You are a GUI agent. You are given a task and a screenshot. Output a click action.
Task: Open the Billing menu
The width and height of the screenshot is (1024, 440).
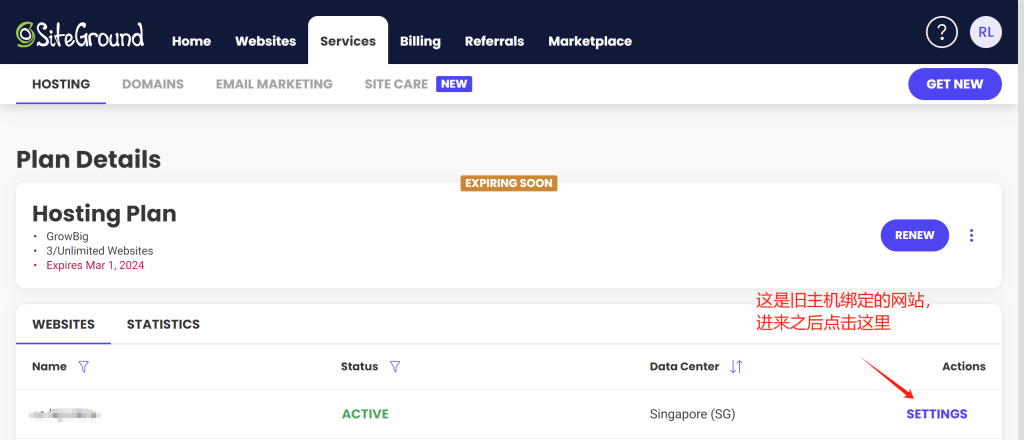click(420, 41)
